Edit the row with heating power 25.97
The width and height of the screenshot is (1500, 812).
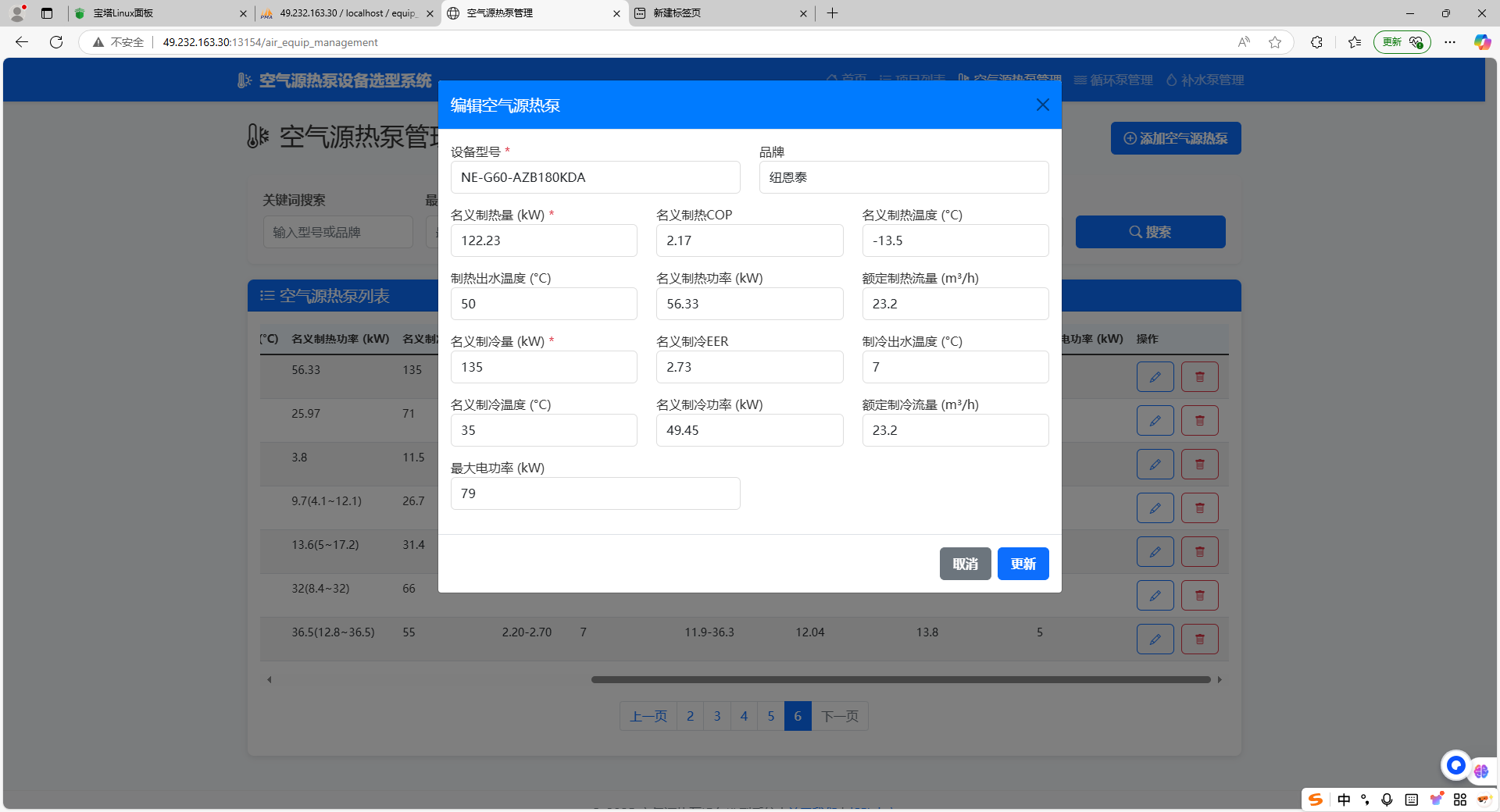pyautogui.click(x=1155, y=421)
